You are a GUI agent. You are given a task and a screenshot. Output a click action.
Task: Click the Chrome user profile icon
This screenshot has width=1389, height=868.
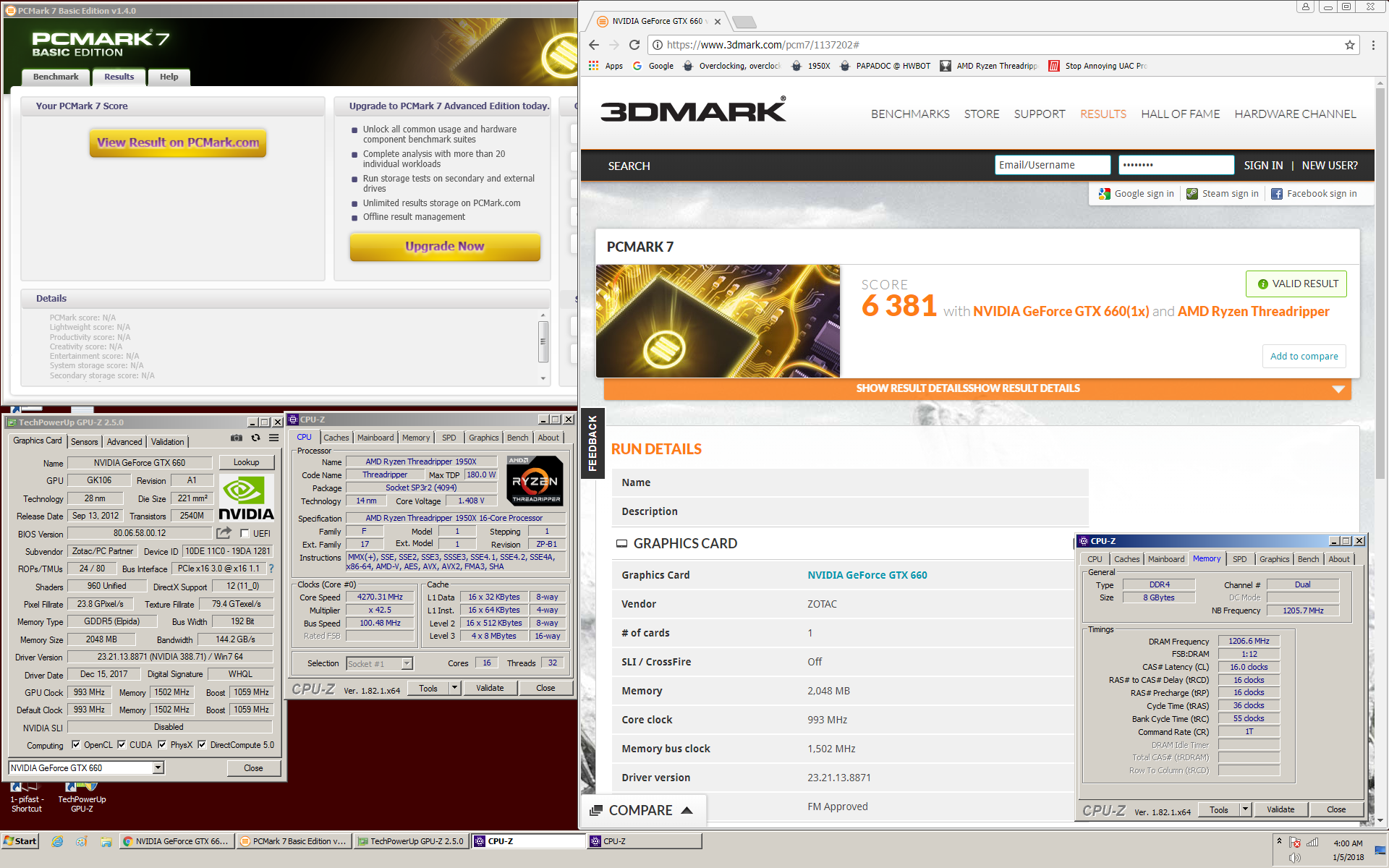[1305, 7]
